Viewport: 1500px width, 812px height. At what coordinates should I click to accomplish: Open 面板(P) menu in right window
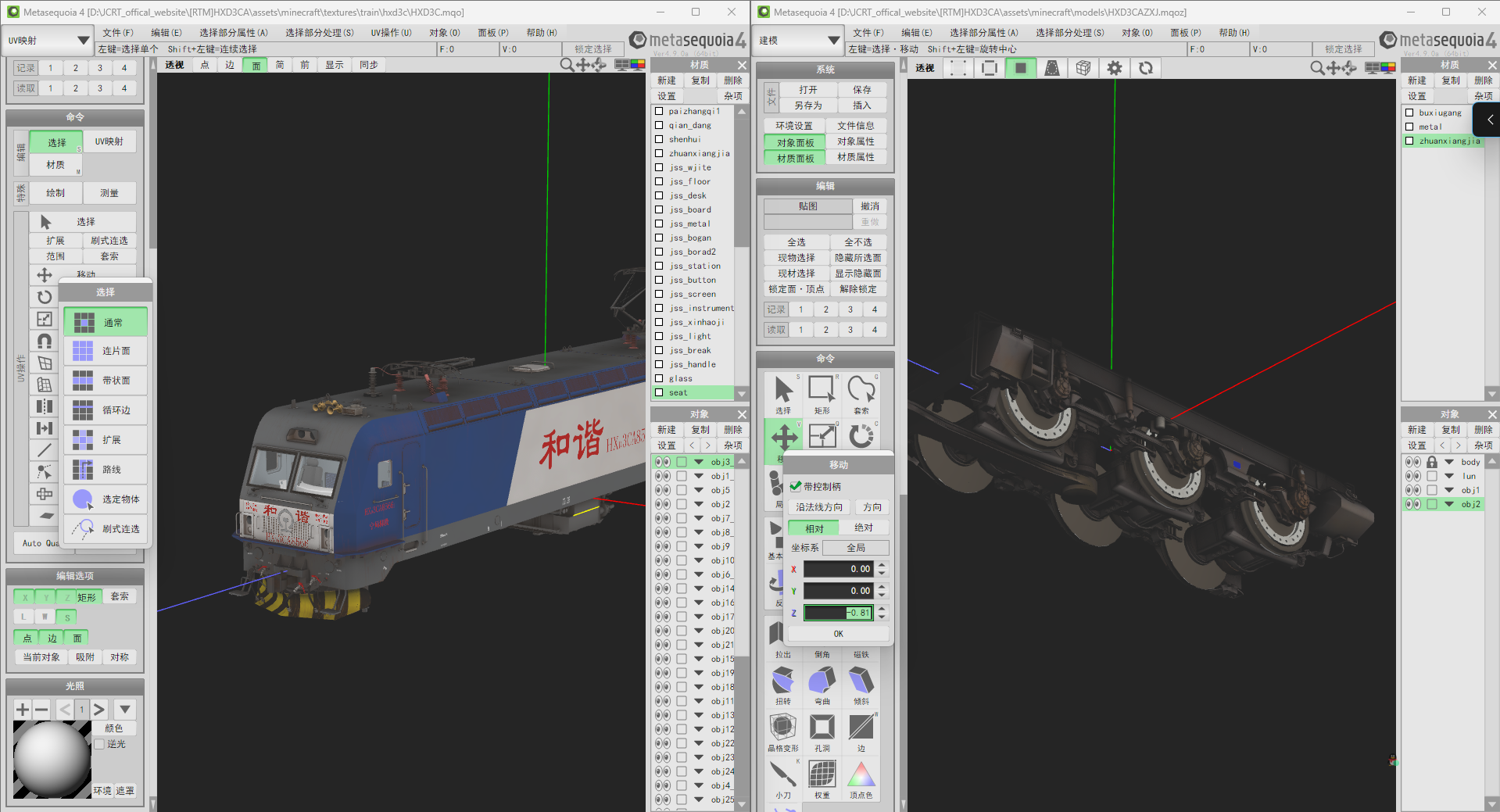pyautogui.click(x=1186, y=33)
